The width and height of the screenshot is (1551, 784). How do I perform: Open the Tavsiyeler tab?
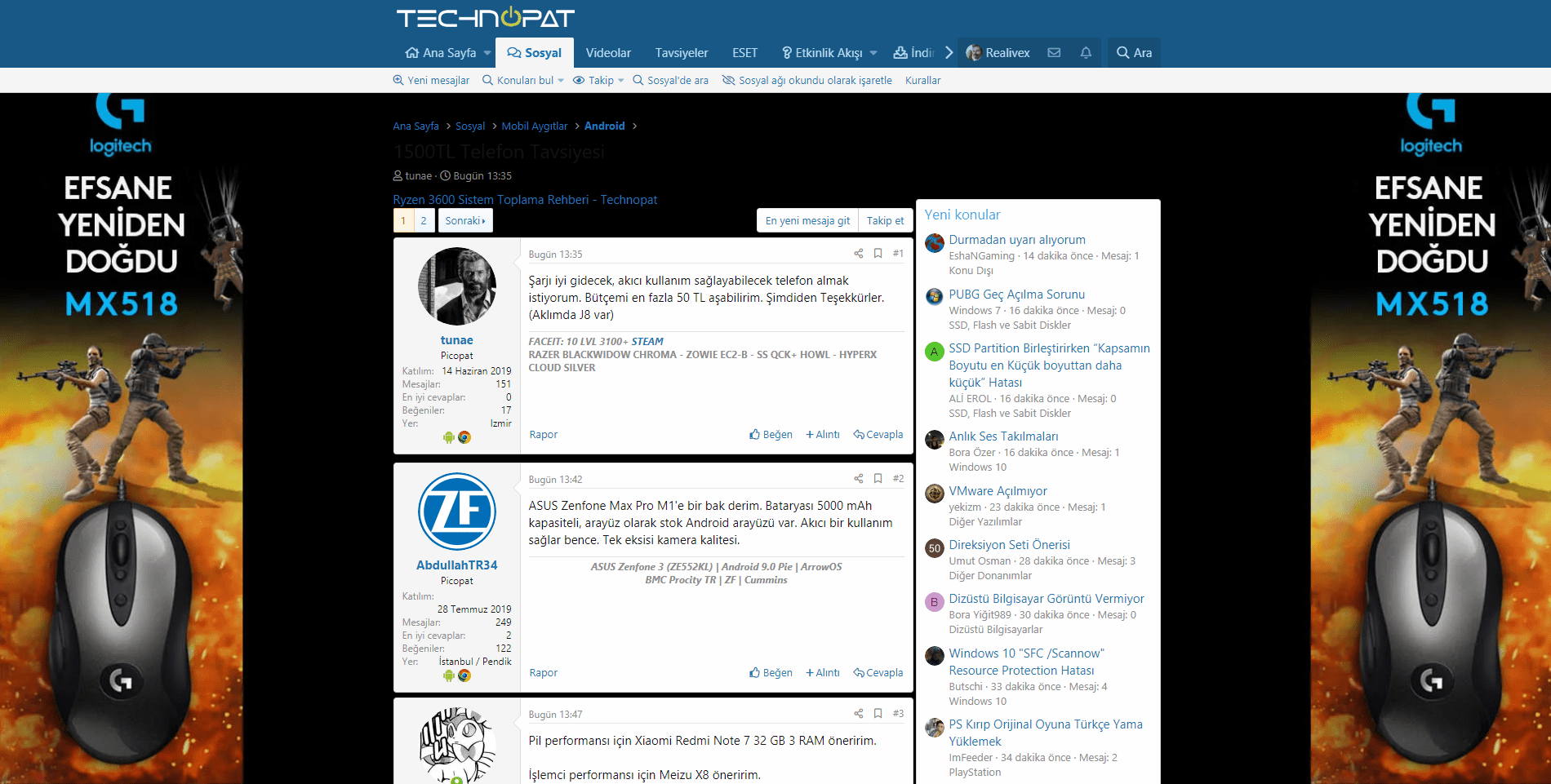682,53
